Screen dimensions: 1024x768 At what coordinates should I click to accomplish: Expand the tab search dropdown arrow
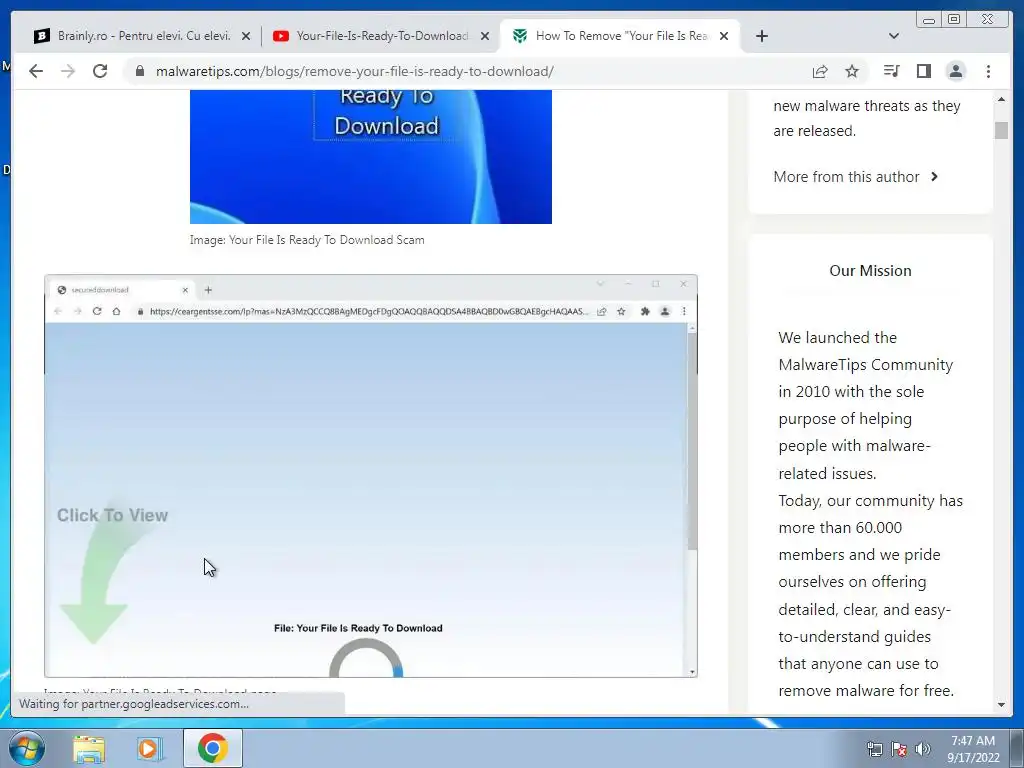[894, 36]
